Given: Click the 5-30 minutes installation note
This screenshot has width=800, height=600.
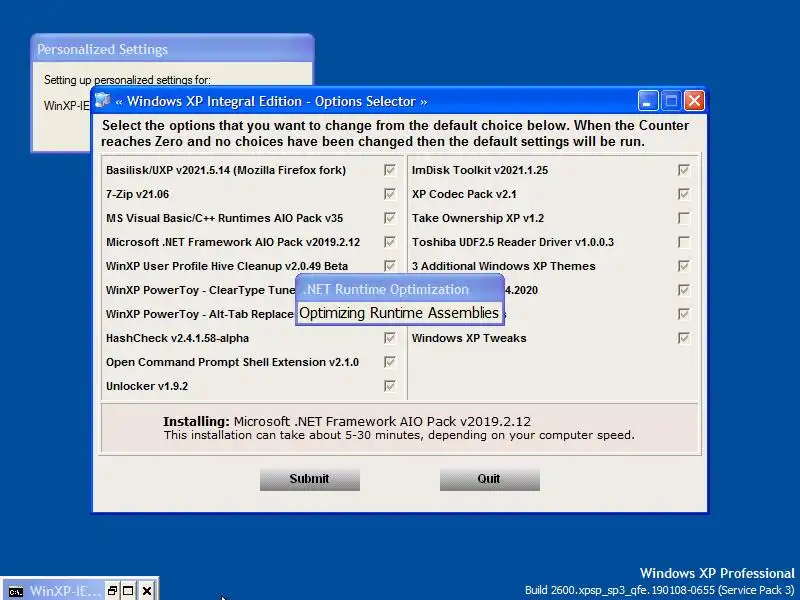Looking at the screenshot, I should (x=399, y=435).
